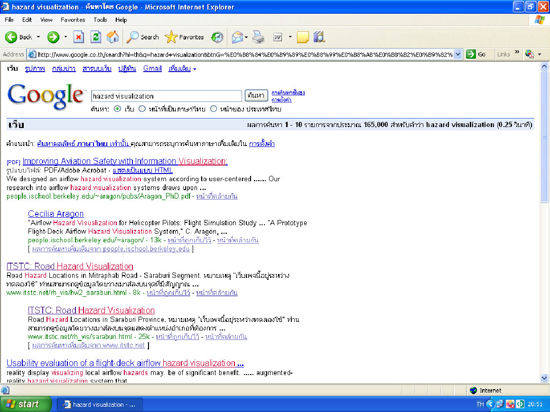Click the Forward arrow button
Image resolution: width=550 pixels, height=412 pixels.
[x=53, y=37]
